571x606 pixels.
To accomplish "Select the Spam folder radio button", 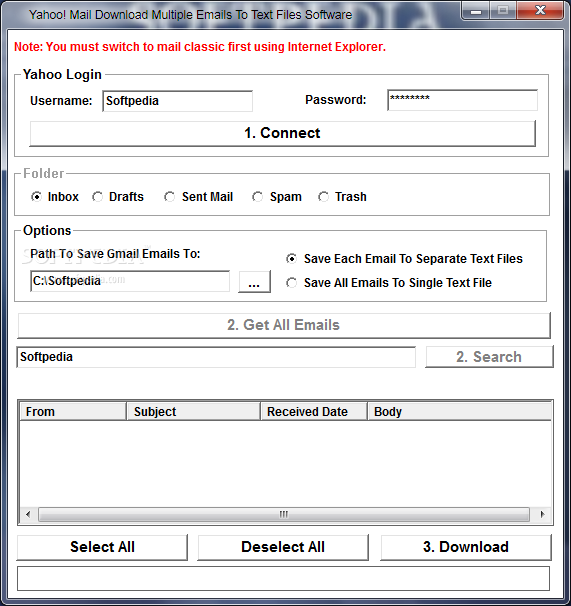I will 257,197.
